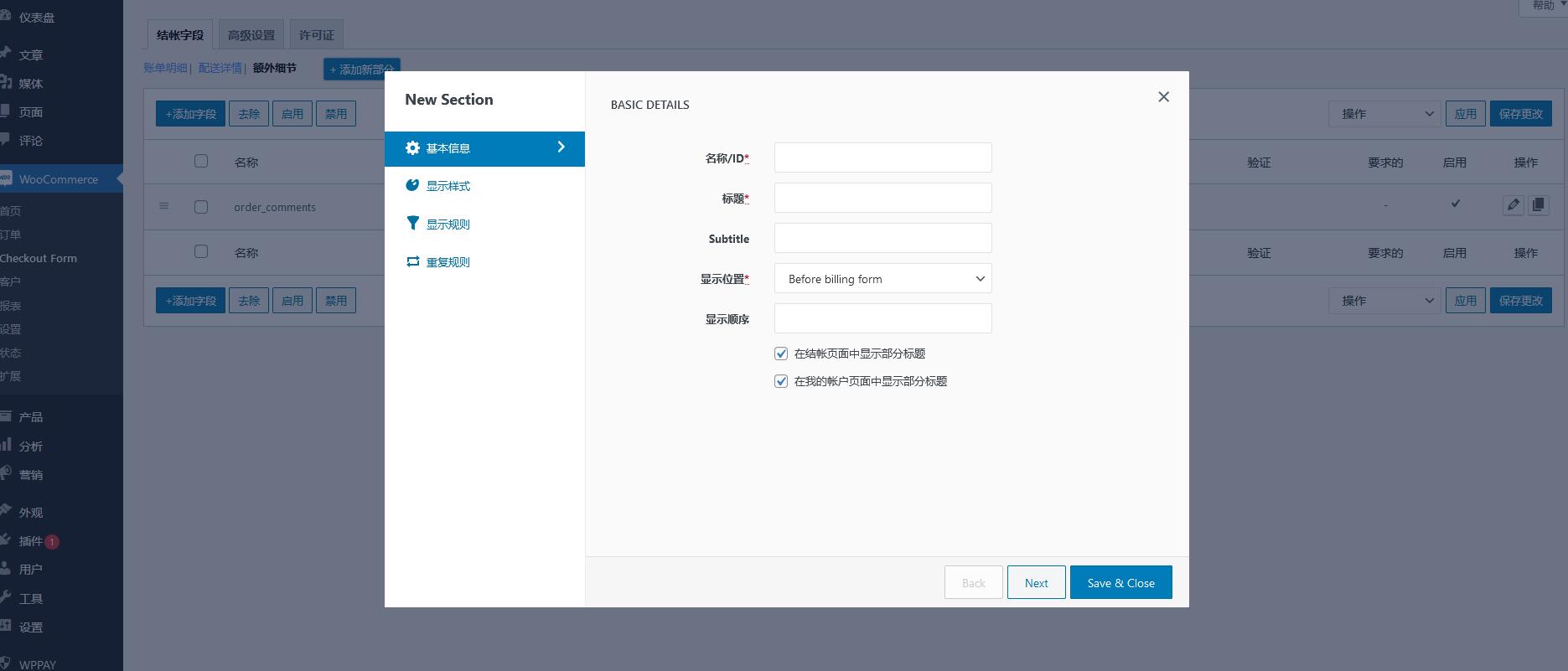The width and height of the screenshot is (1568, 671).
Task: Open the 许可证 tab
Action: coord(317,35)
